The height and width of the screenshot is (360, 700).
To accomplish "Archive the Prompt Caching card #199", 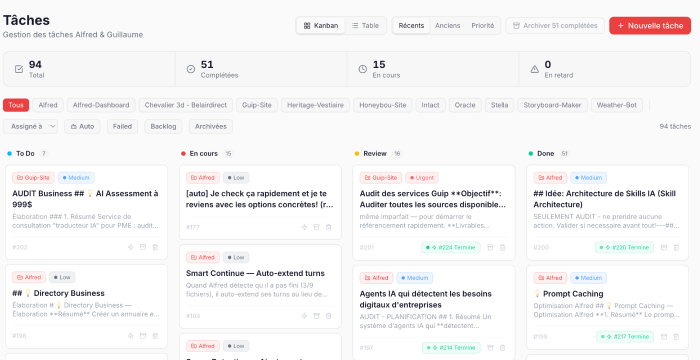I will (664, 336).
